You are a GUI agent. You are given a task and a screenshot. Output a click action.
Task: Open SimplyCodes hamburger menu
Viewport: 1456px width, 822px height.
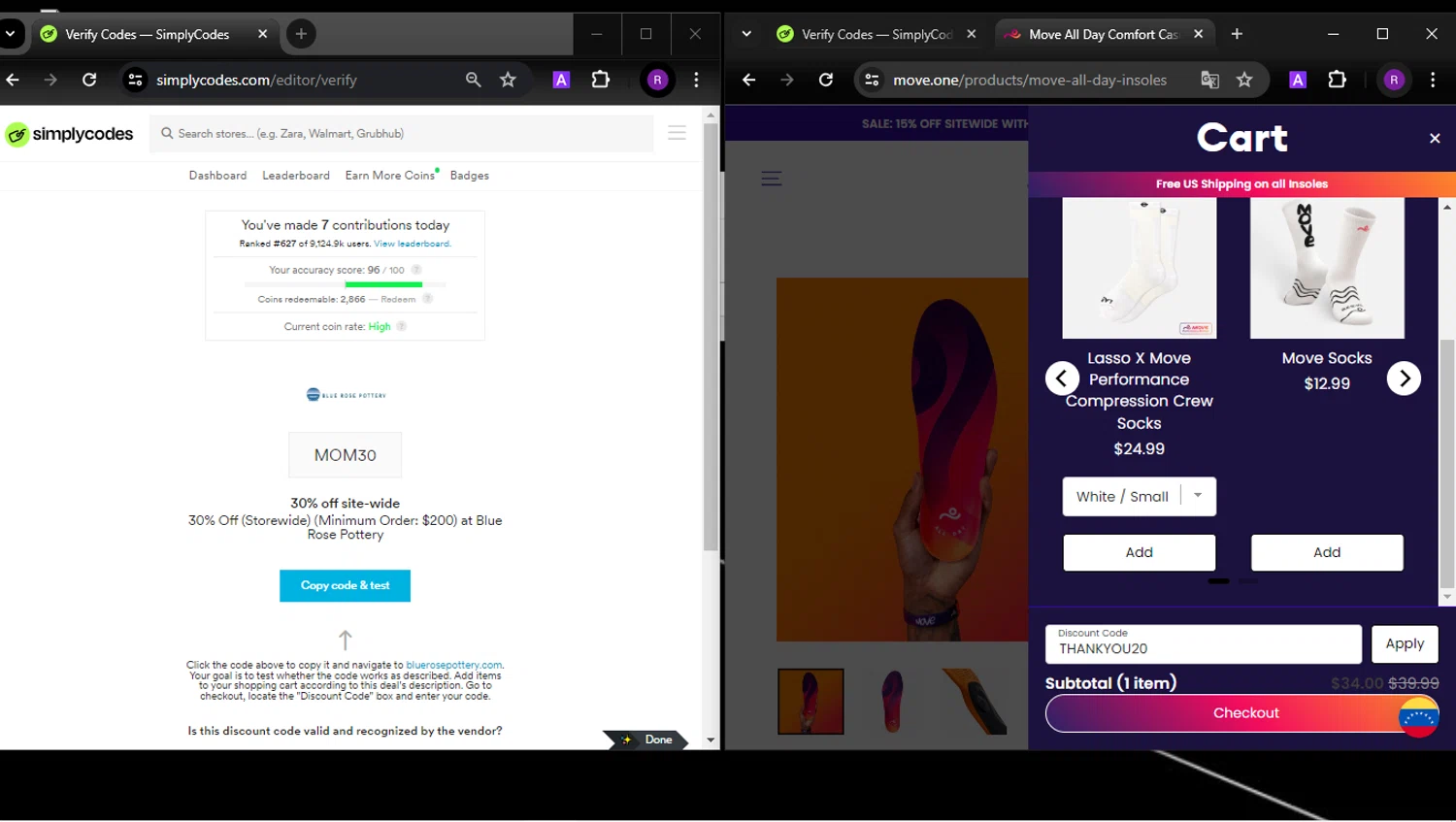click(678, 133)
